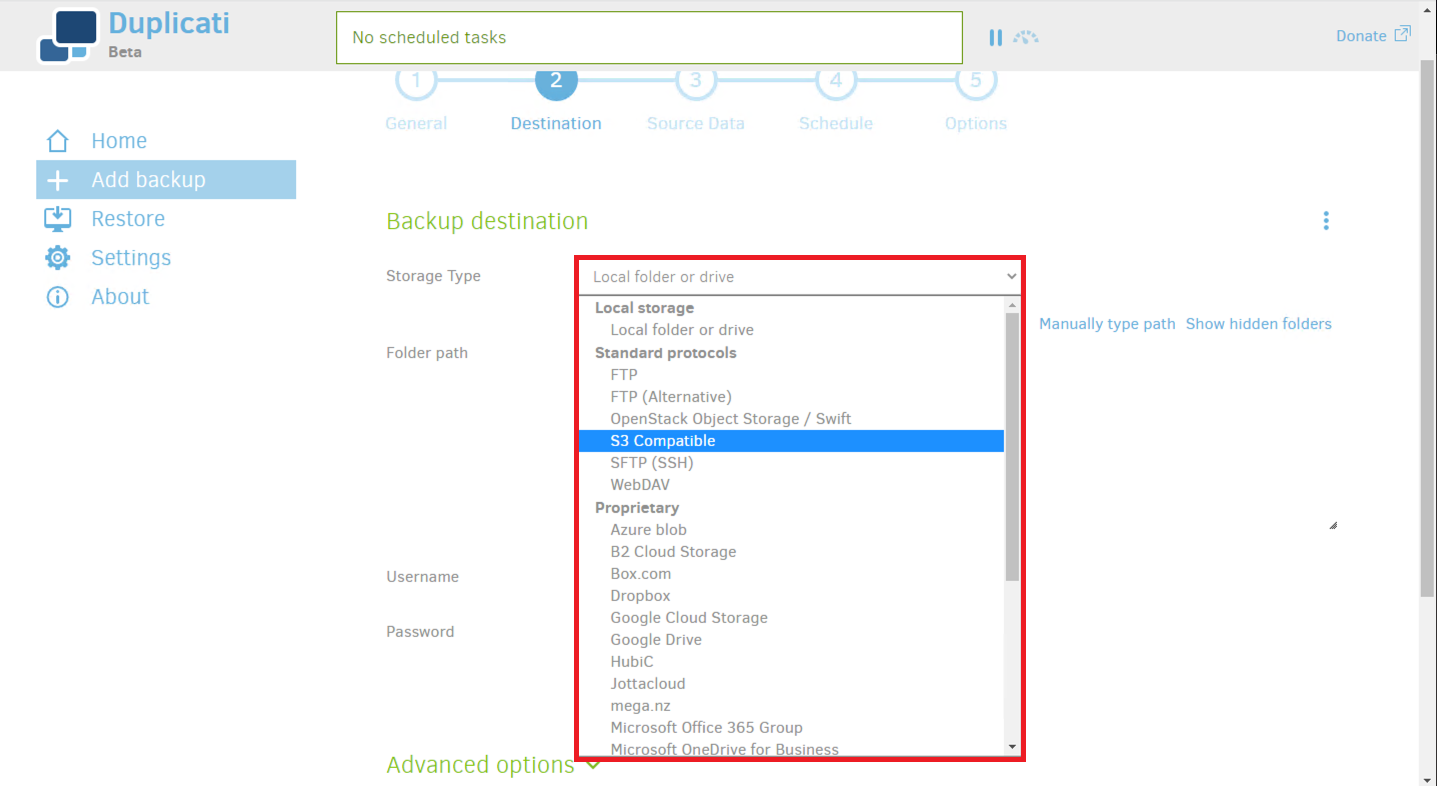
Task: Select SFTP (SSH) storage option
Action: pyautogui.click(x=652, y=463)
